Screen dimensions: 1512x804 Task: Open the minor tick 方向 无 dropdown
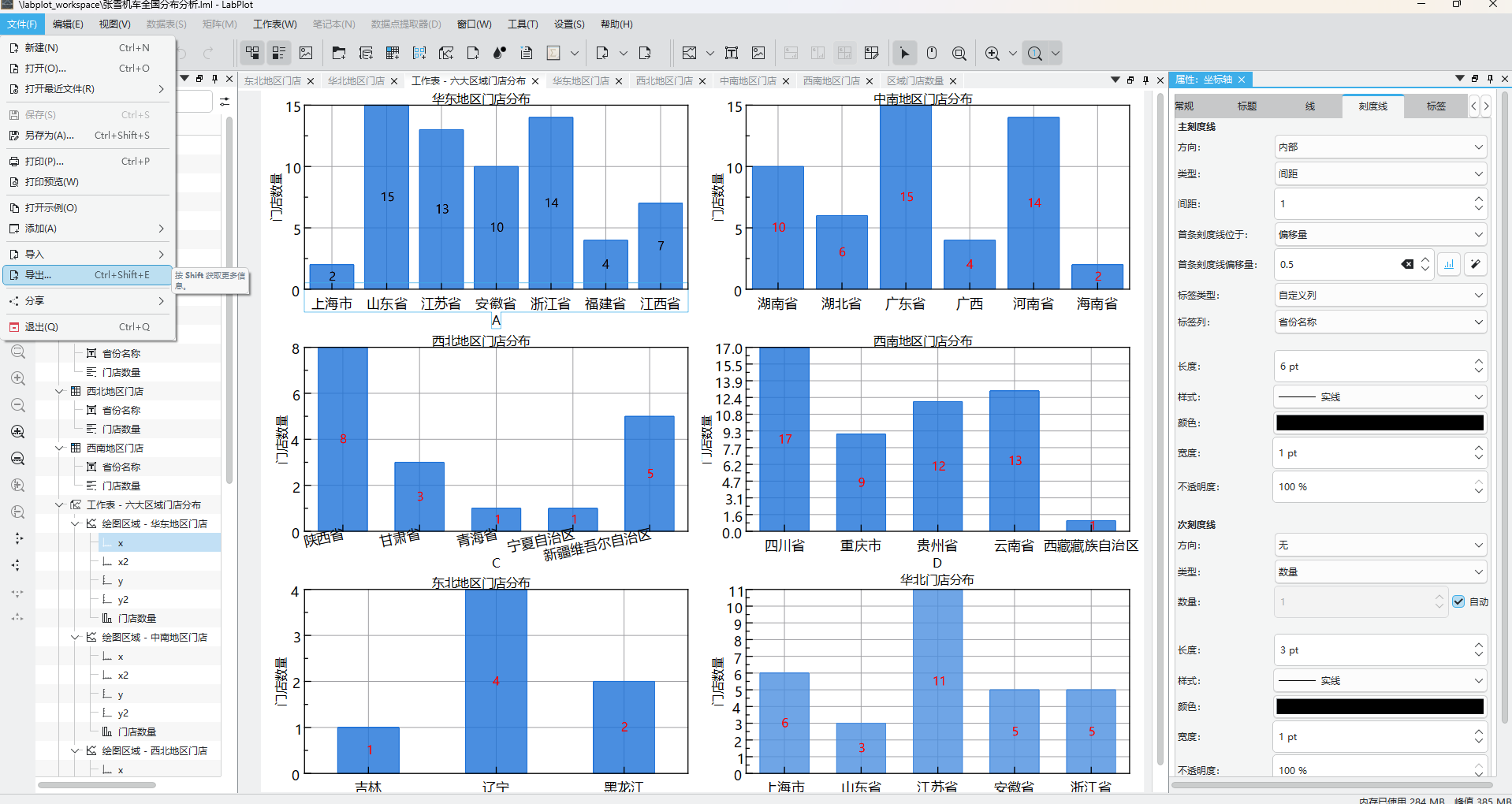pyautogui.click(x=1380, y=545)
